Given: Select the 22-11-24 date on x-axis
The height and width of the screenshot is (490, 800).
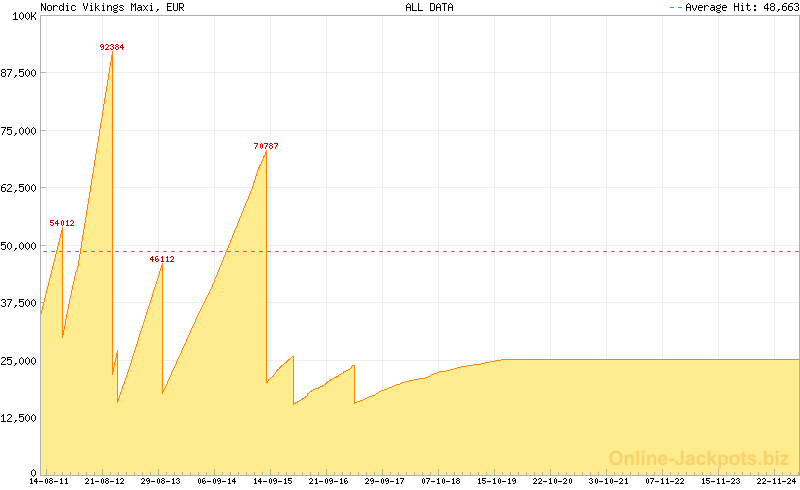Looking at the screenshot, I should click(x=777, y=481).
